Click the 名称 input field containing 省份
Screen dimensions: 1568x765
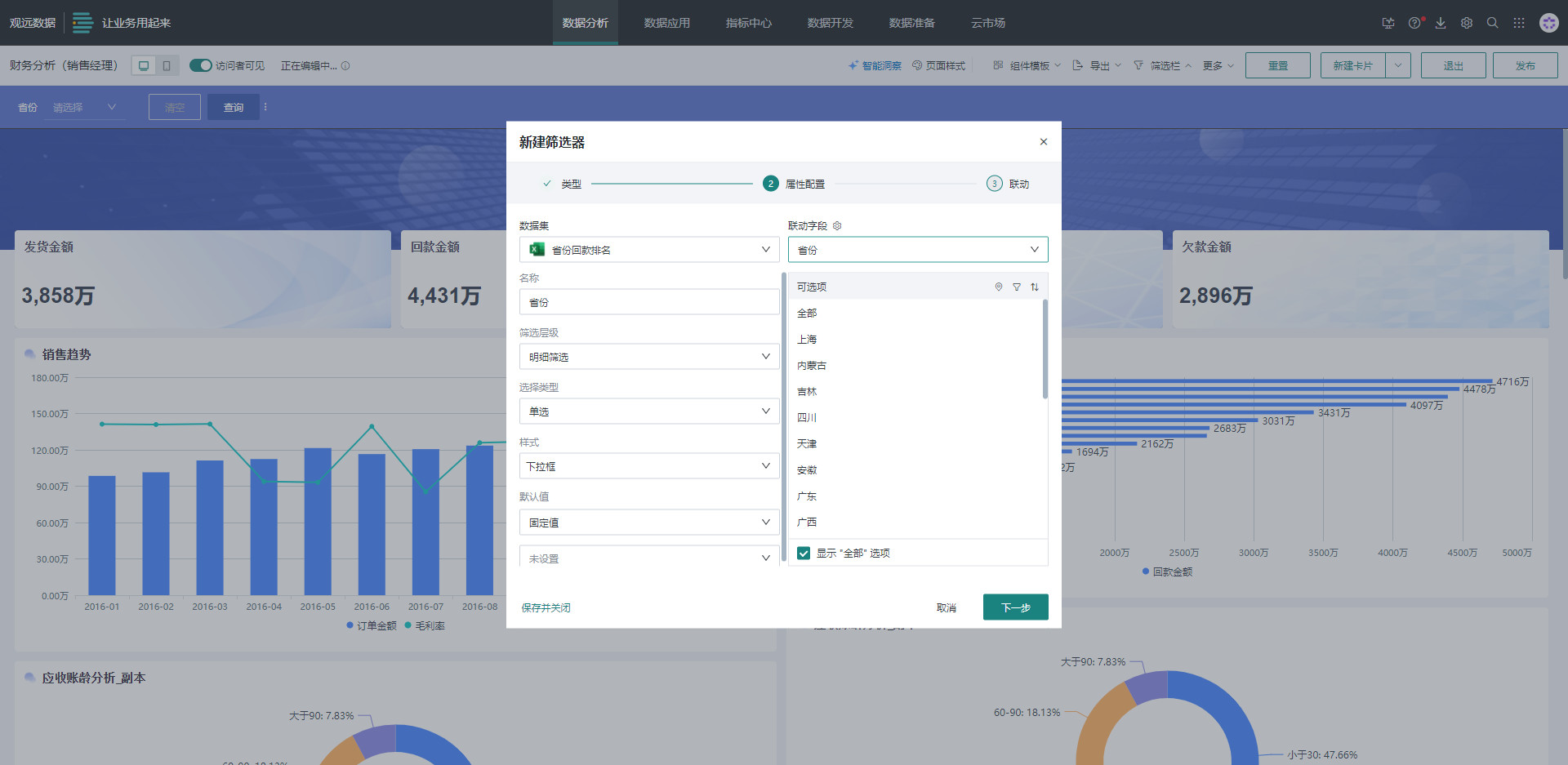pyautogui.click(x=649, y=302)
